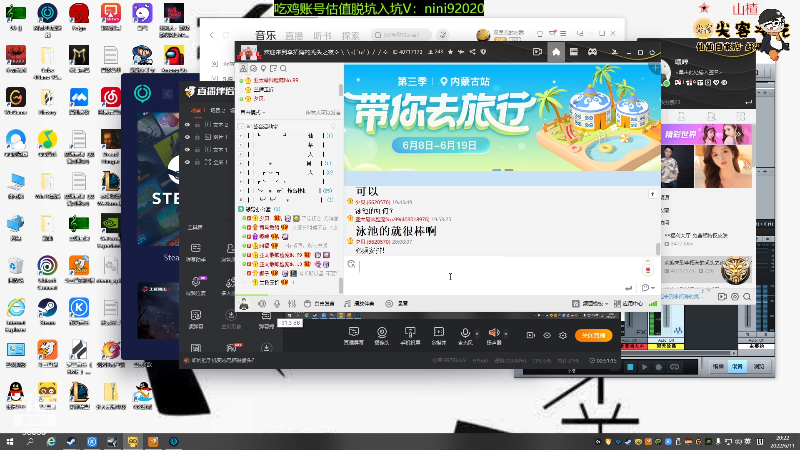
Task: Switch to 听书 tab in music window
Action: point(322,36)
